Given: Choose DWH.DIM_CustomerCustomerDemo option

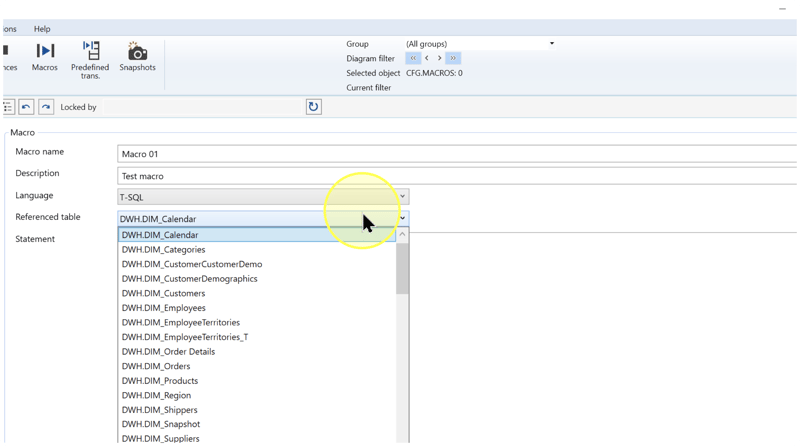Looking at the screenshot, I should [x=257, y=264].
